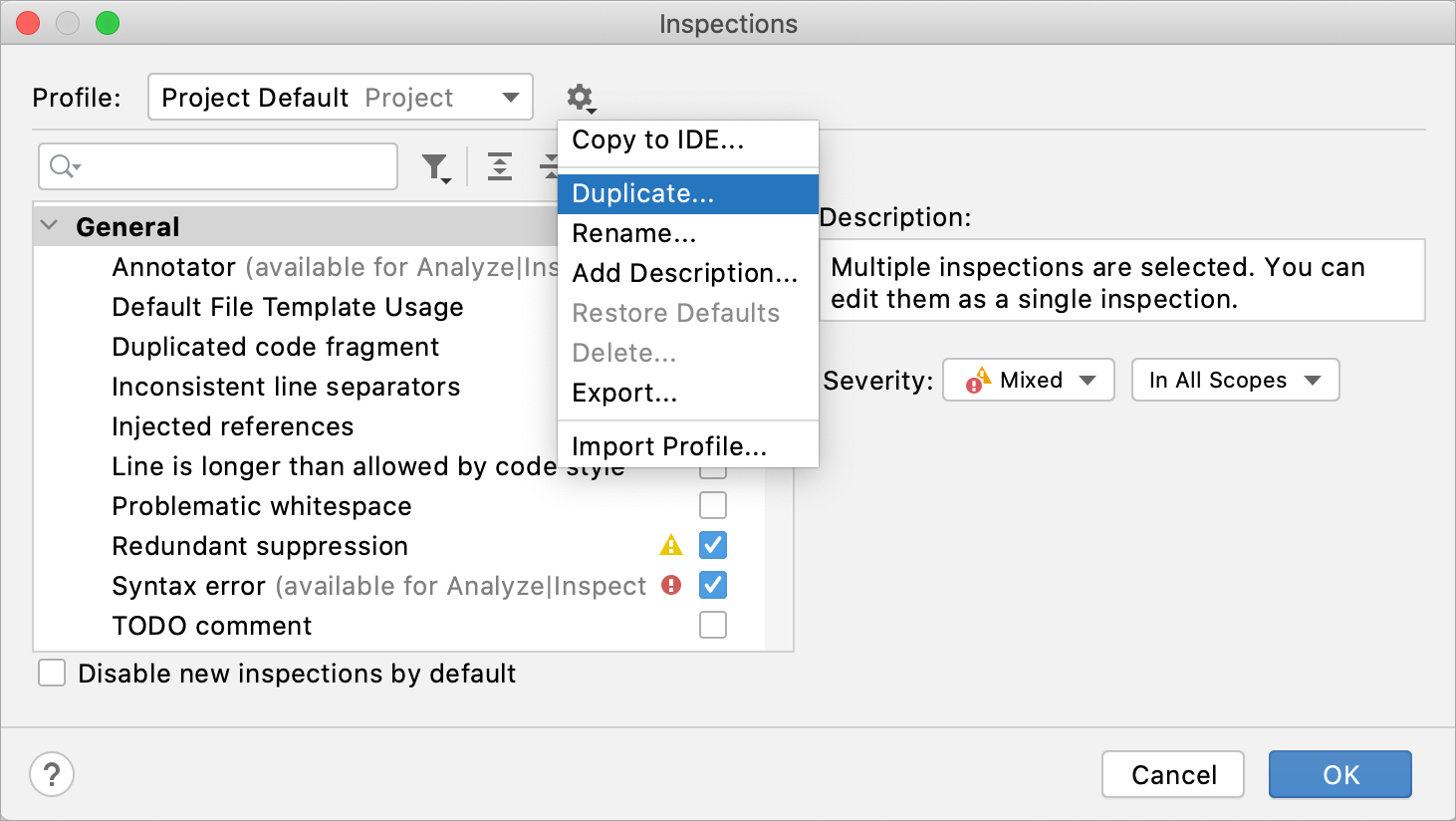The height and width of the screenshot is (821, 1456).
Task: Select Inconsistent line separators row
Action: coord(296,387)
